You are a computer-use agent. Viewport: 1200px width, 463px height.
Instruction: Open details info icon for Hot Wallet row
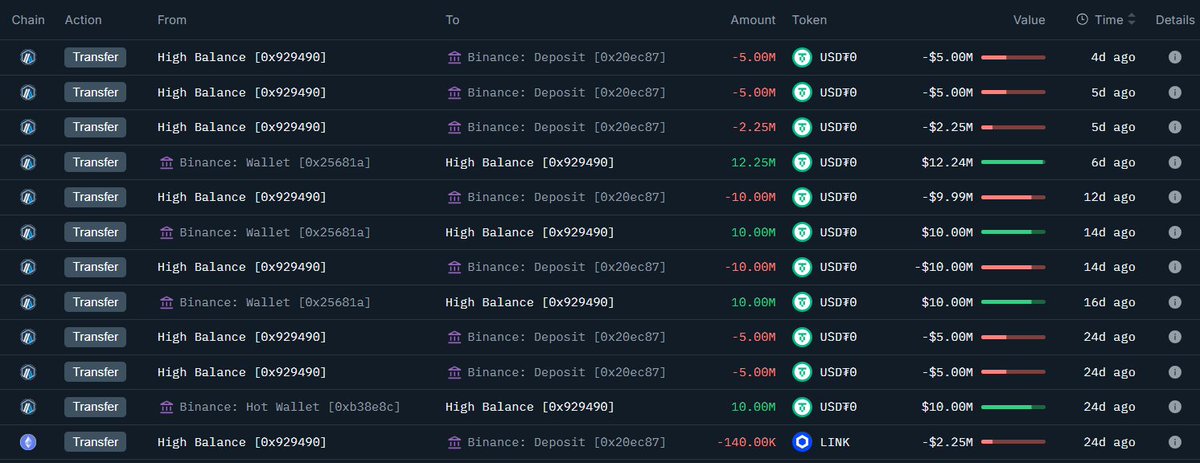(1175, 408)
